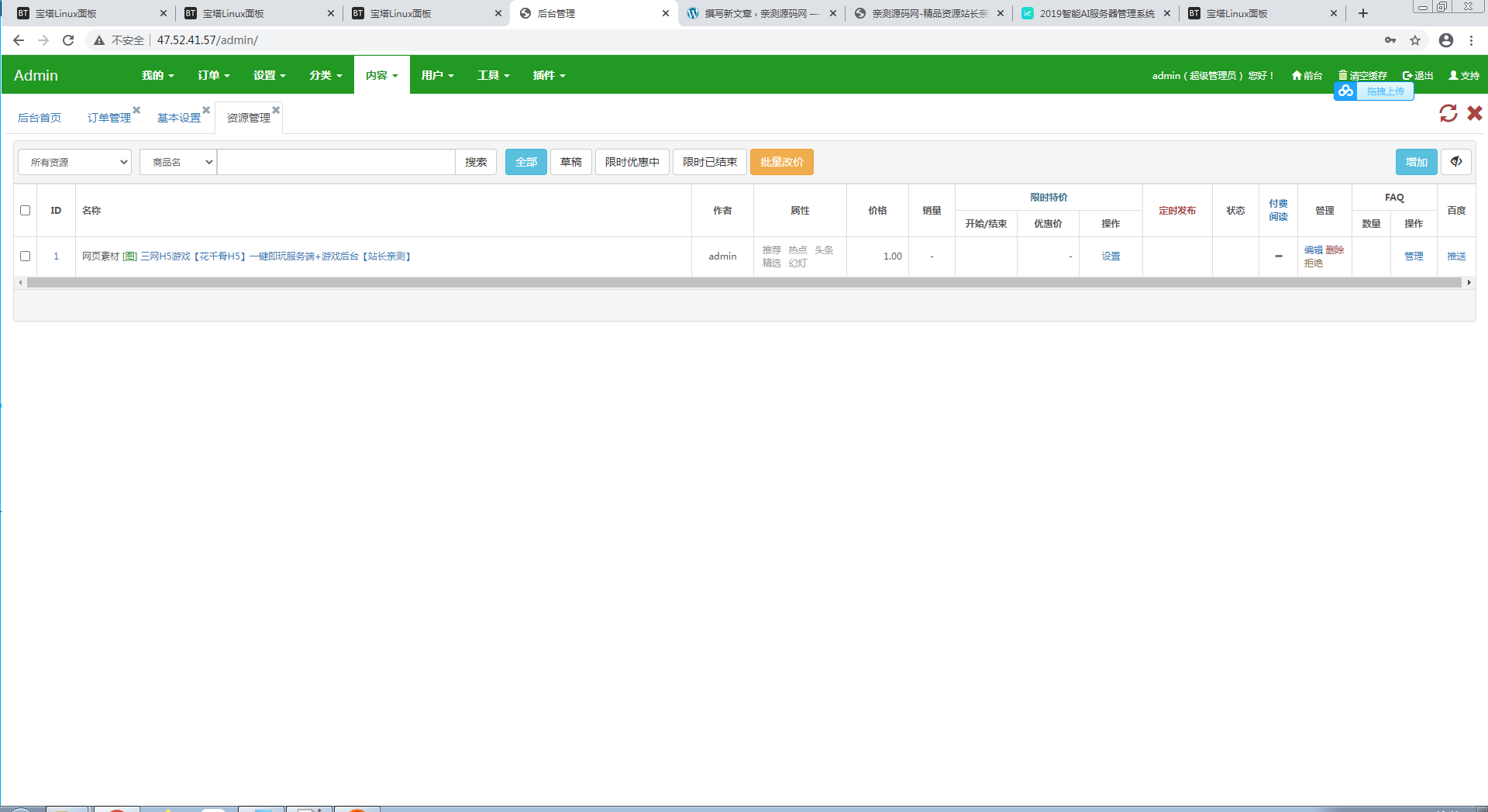The width and height of the screenshot is (1488, 812).
Task: Switch to the 基本设置 tab
Action: (179, 118)
